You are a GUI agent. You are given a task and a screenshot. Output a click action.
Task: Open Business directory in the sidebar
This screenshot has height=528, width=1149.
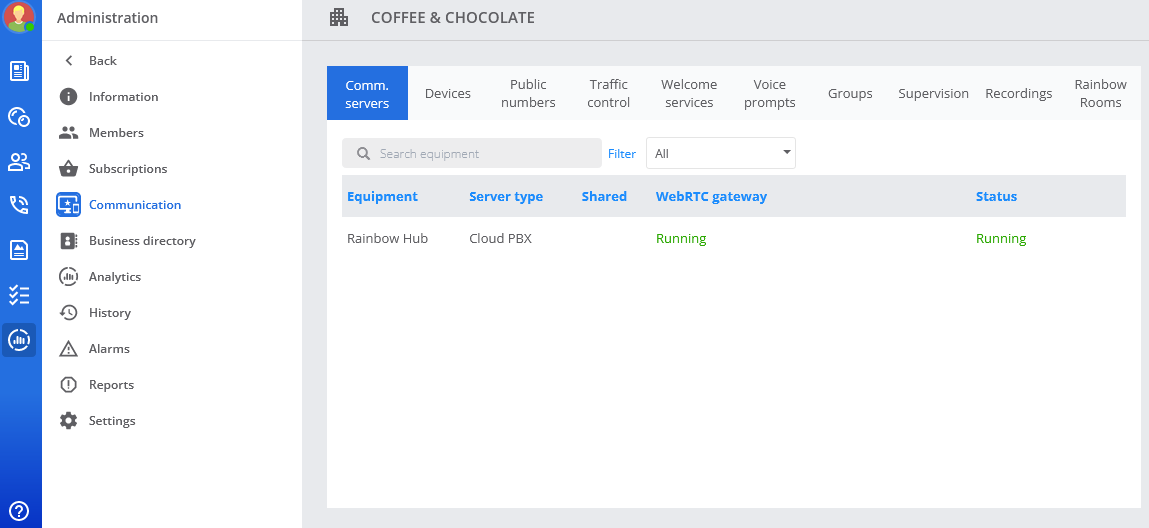click(142, 241)
